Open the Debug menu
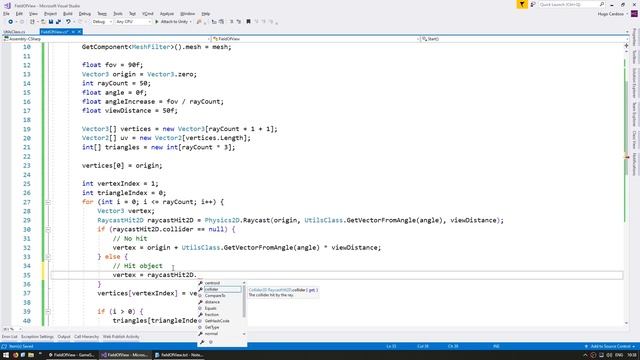Viewport: 640px width, 360px height. click(85, 14)
